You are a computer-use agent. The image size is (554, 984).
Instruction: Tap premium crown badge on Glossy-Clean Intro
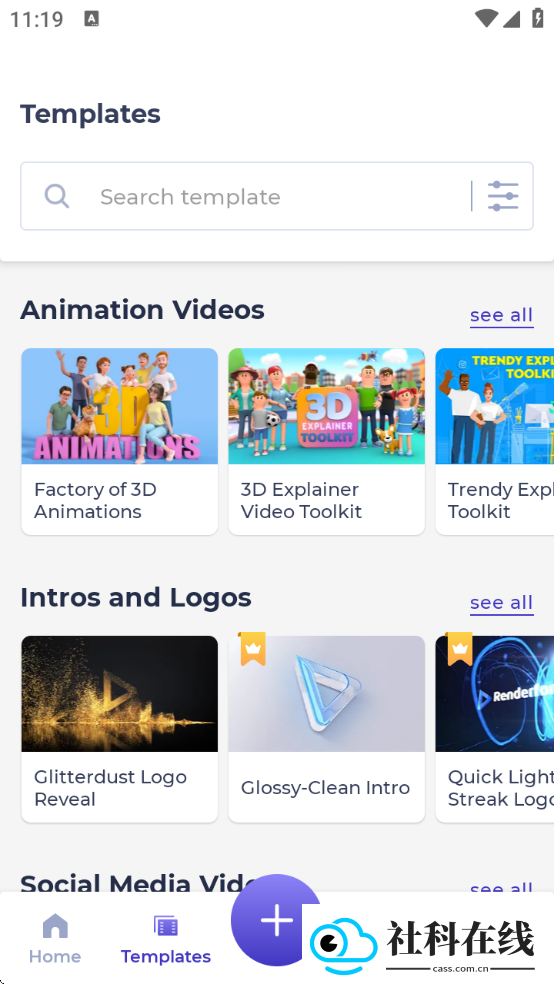[x=253, y=649]
